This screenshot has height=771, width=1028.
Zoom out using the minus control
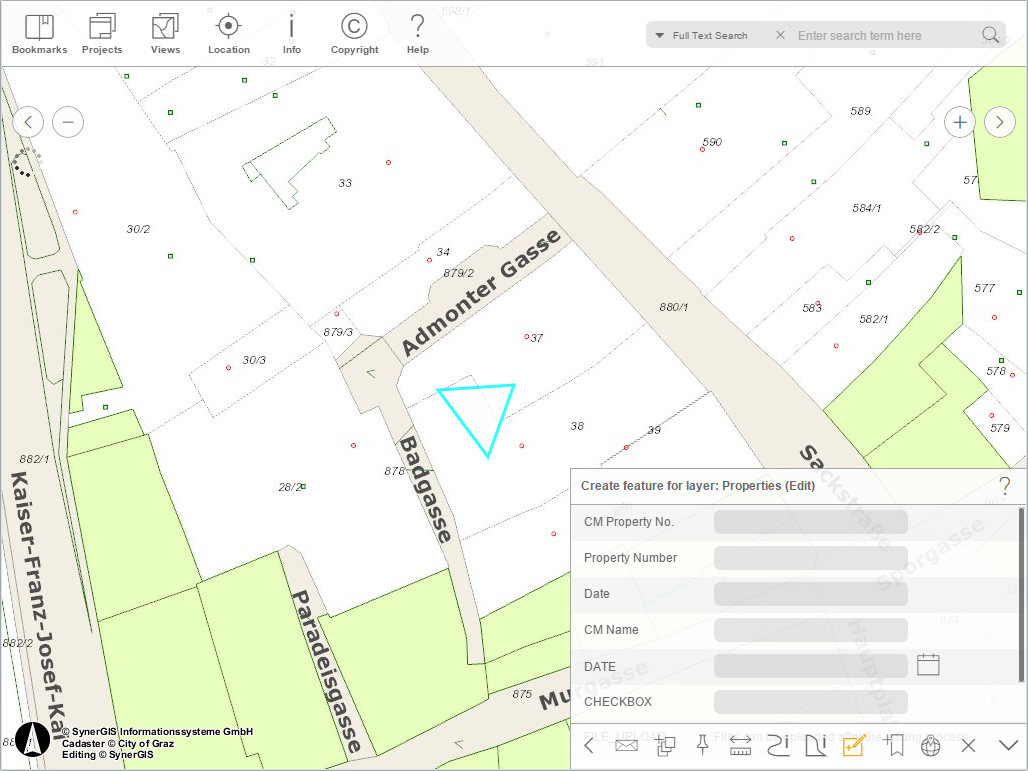[x=68, y=121]
